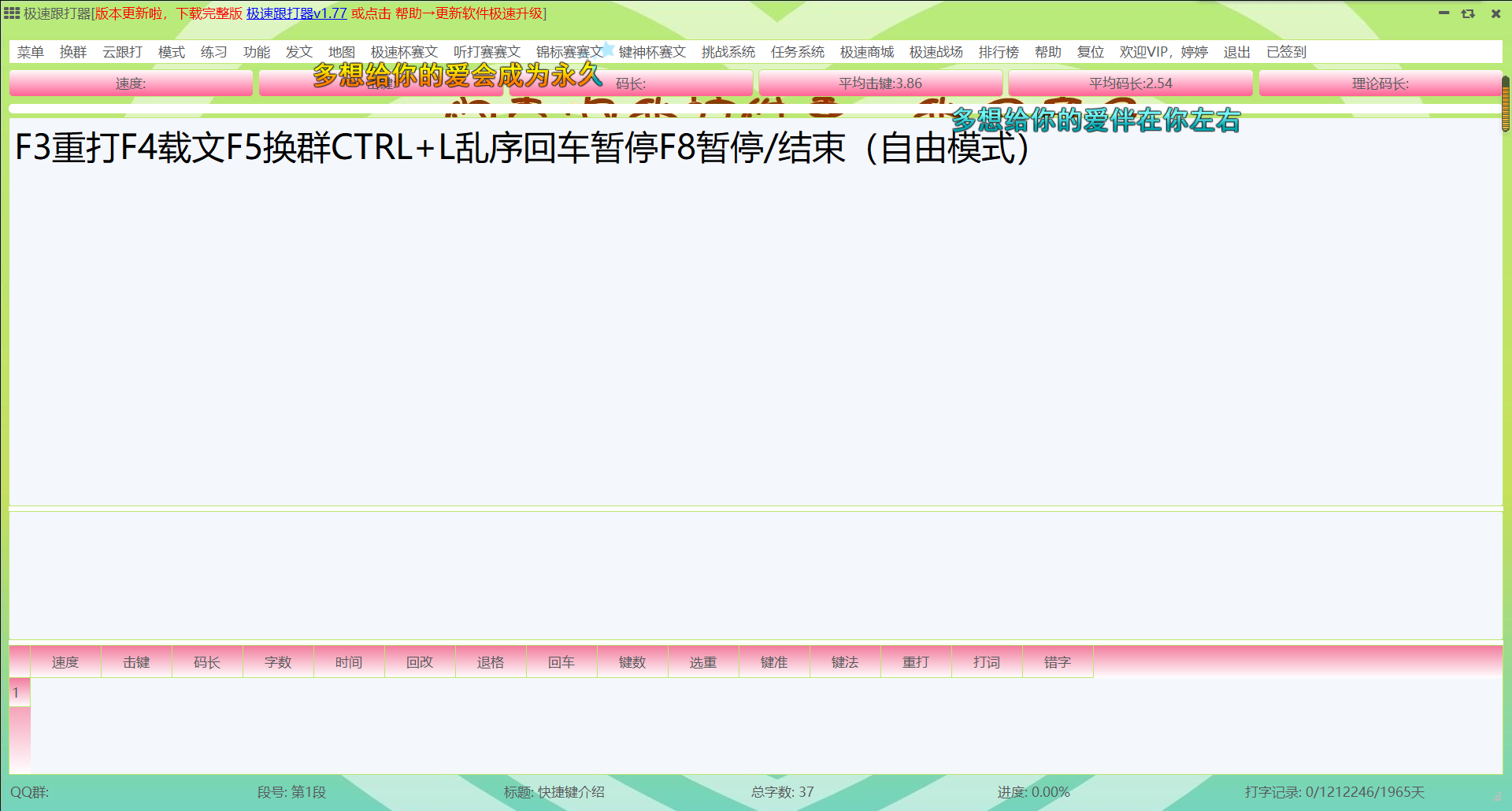1512x811 pixels.
Task: Click the 退出 menu item
Action: click(1237, 52)
